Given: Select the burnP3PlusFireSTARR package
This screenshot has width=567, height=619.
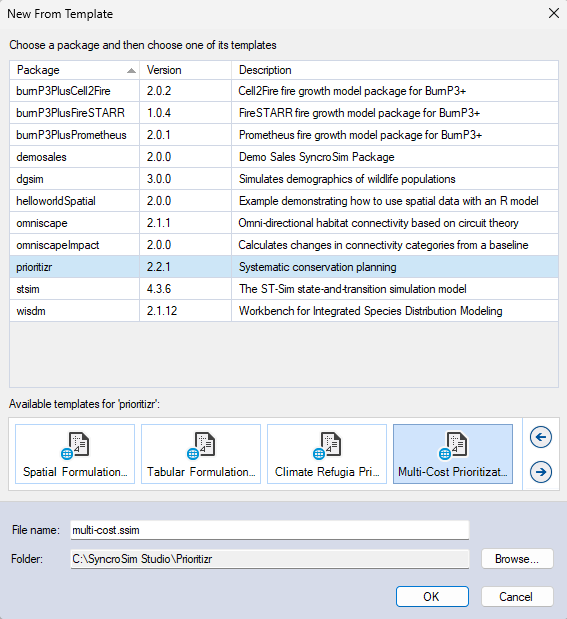Looking at the screenshot, I should tap(284, 113).
